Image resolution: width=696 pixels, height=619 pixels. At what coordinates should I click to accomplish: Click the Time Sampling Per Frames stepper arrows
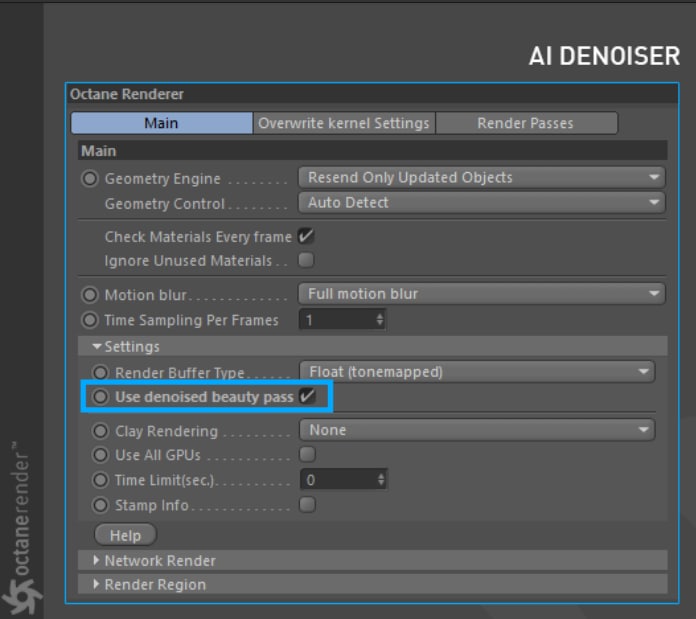380,320
